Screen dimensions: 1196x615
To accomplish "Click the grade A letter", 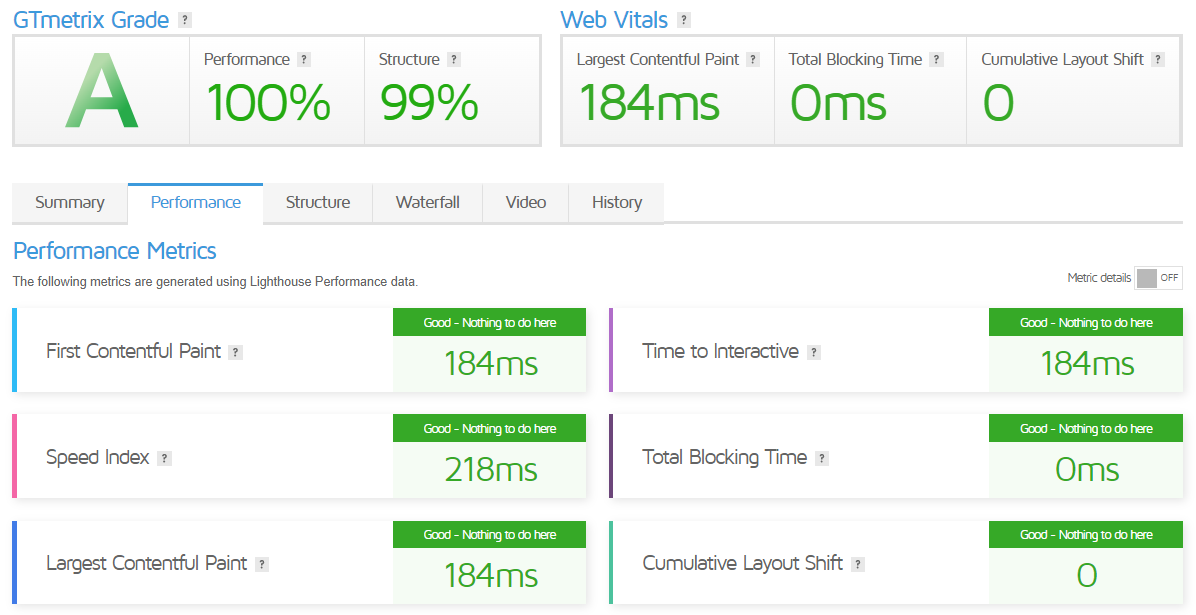I will click(x=101, y=91).
